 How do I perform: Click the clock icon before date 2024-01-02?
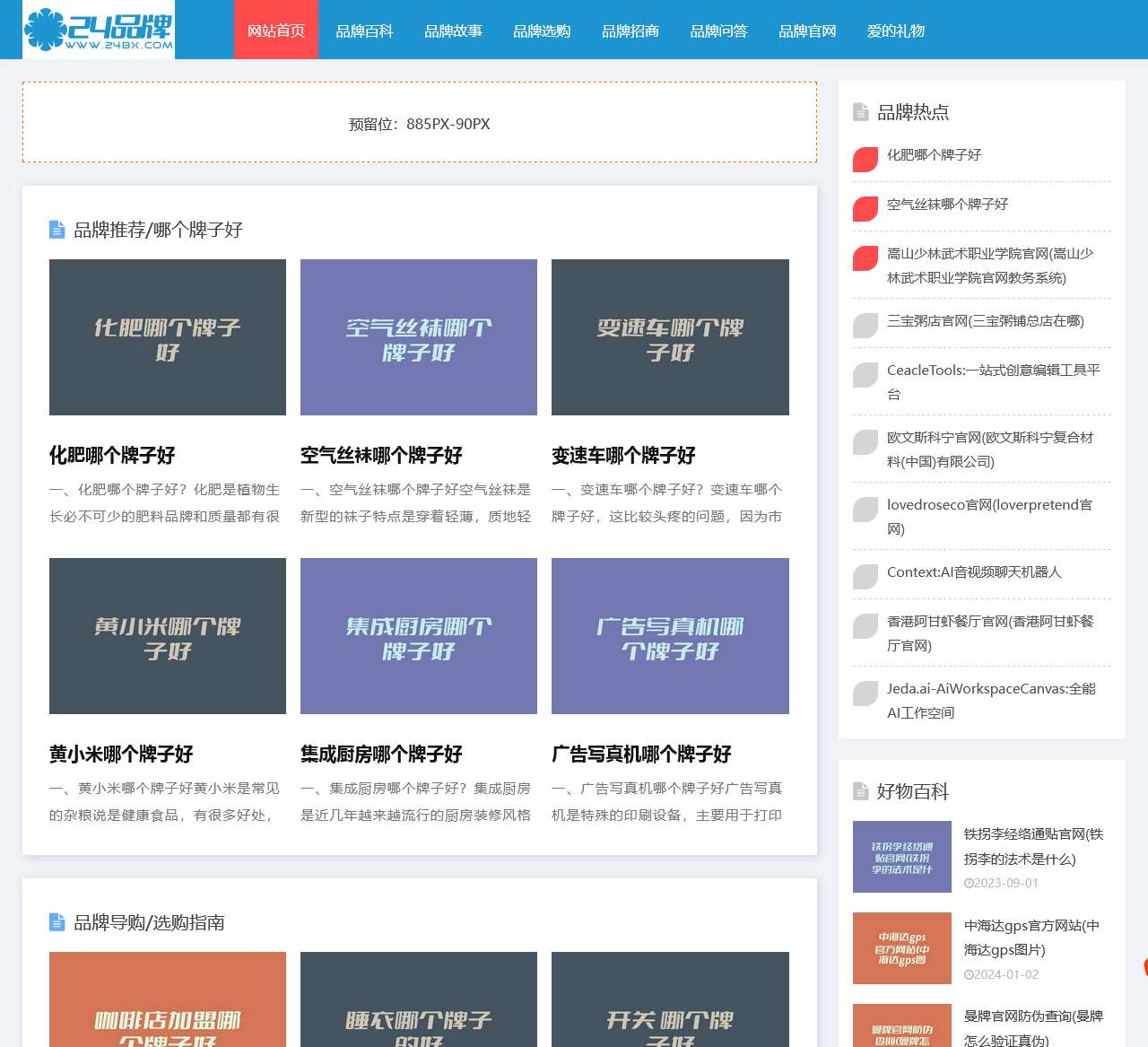[969, 974]
